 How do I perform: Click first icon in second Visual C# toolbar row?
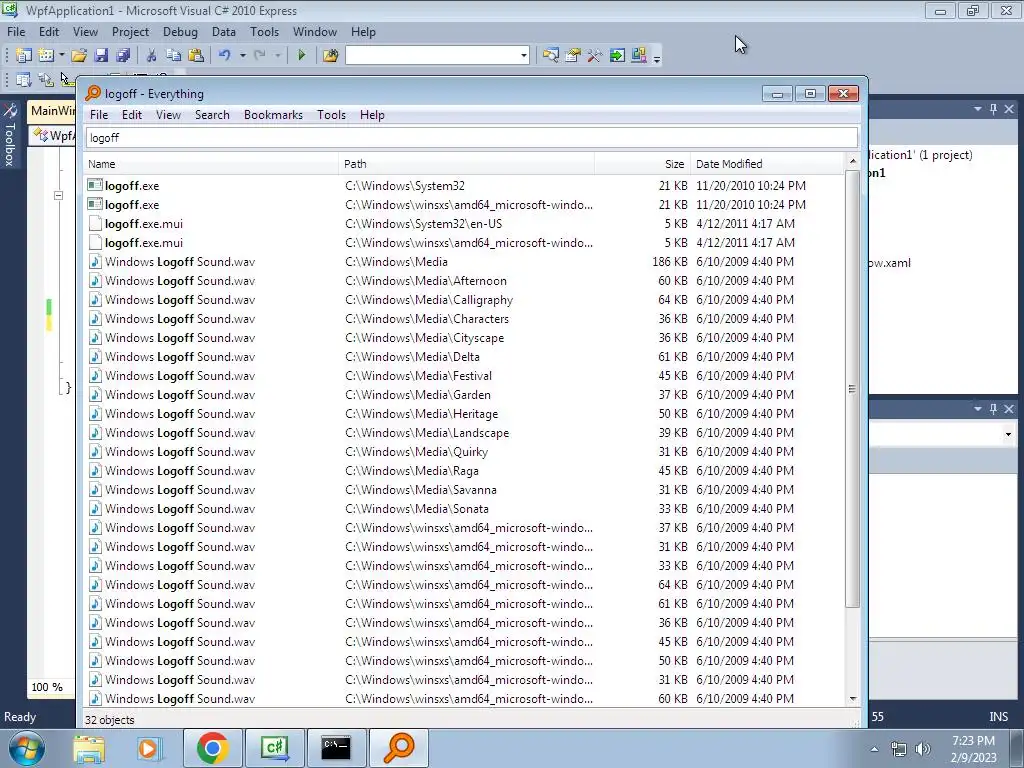[x=24, y=80]
